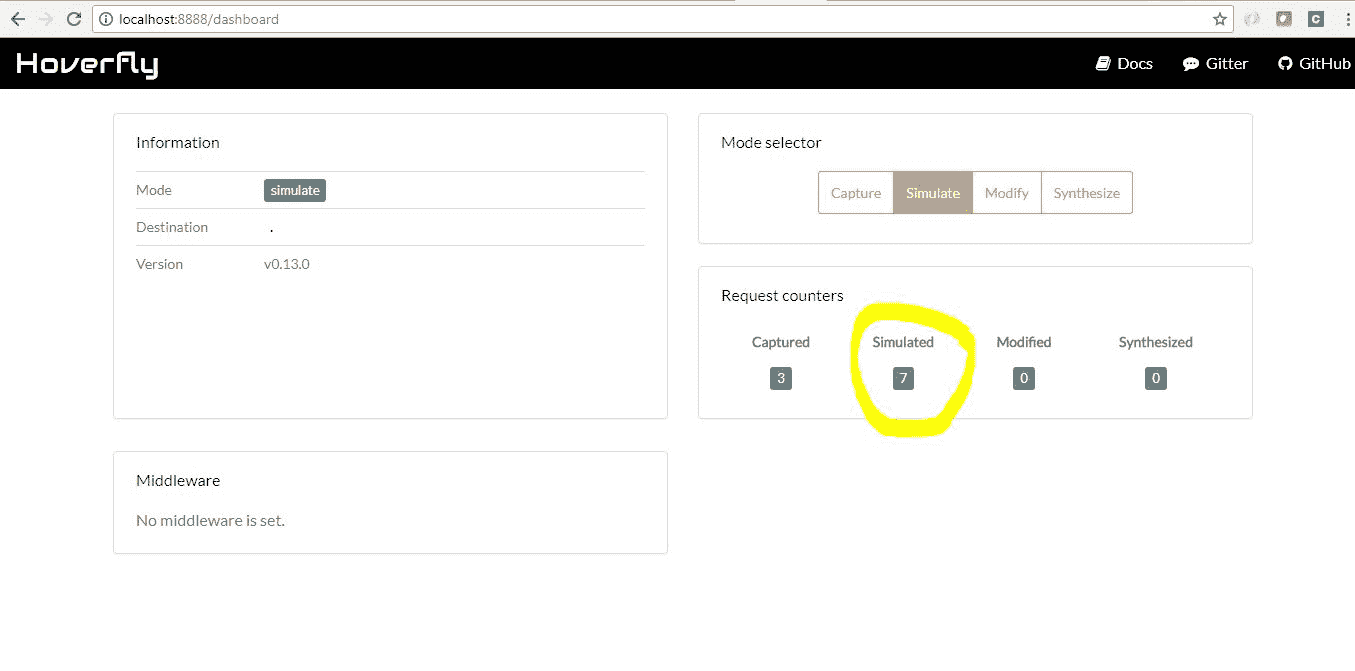Screen dimensions: 1355x671
Task: Click the Modified counter value 0
Action: 1023,378
